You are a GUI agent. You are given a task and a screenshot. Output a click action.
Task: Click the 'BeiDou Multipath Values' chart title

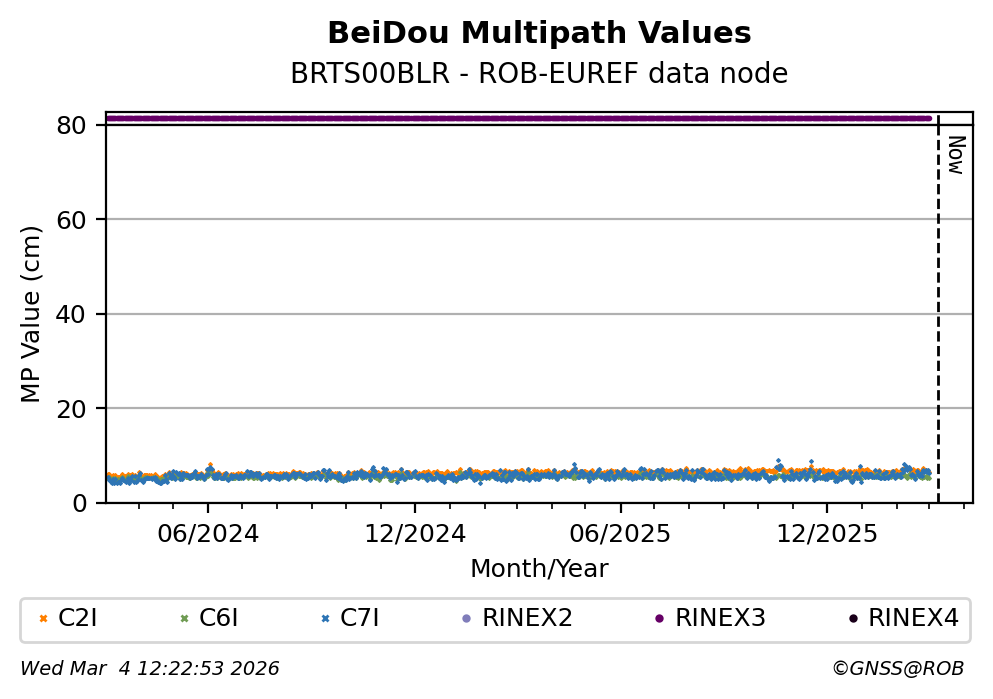click(x=539, y=34)
